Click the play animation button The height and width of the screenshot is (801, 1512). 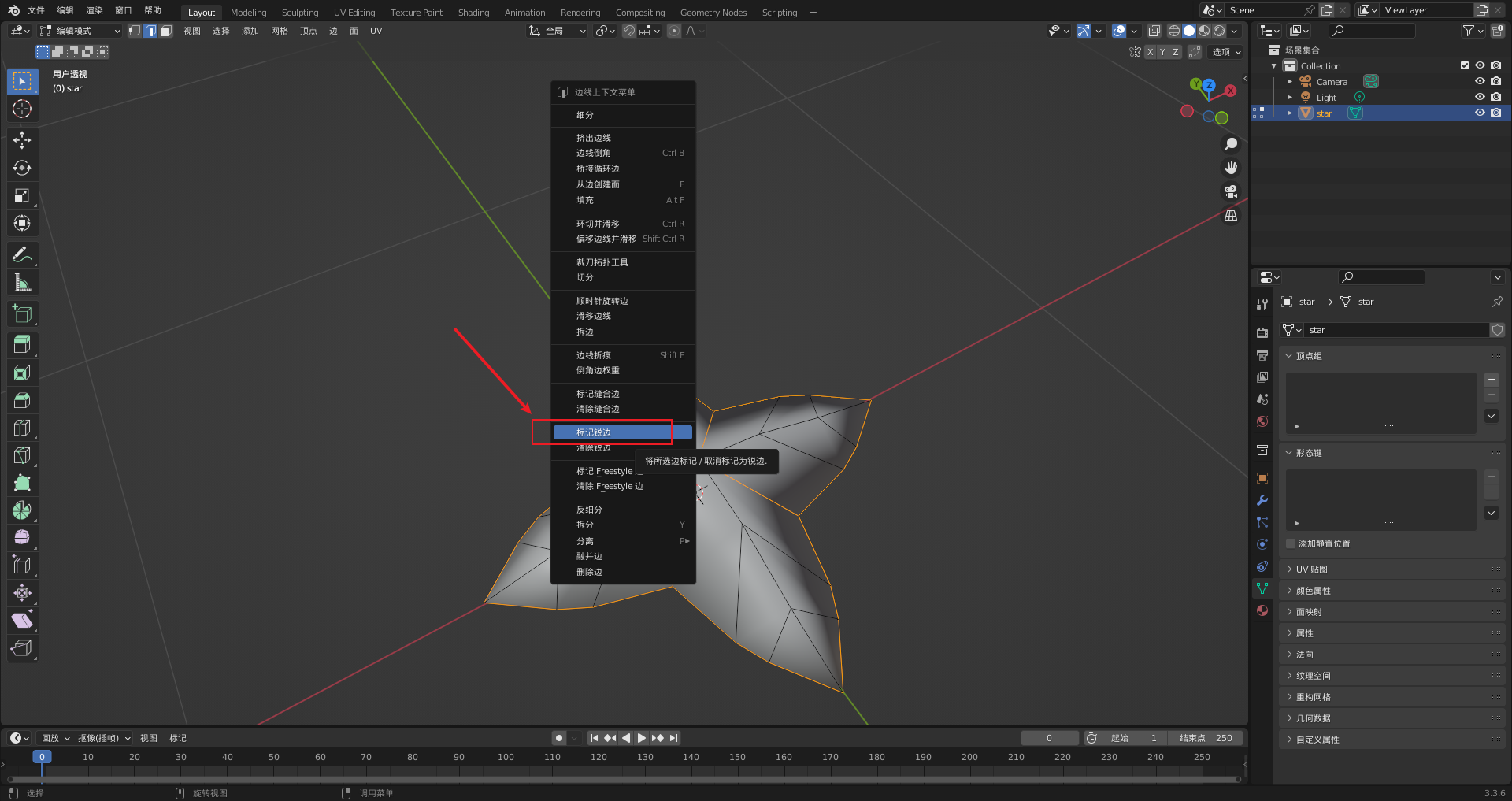pos(641,738)
